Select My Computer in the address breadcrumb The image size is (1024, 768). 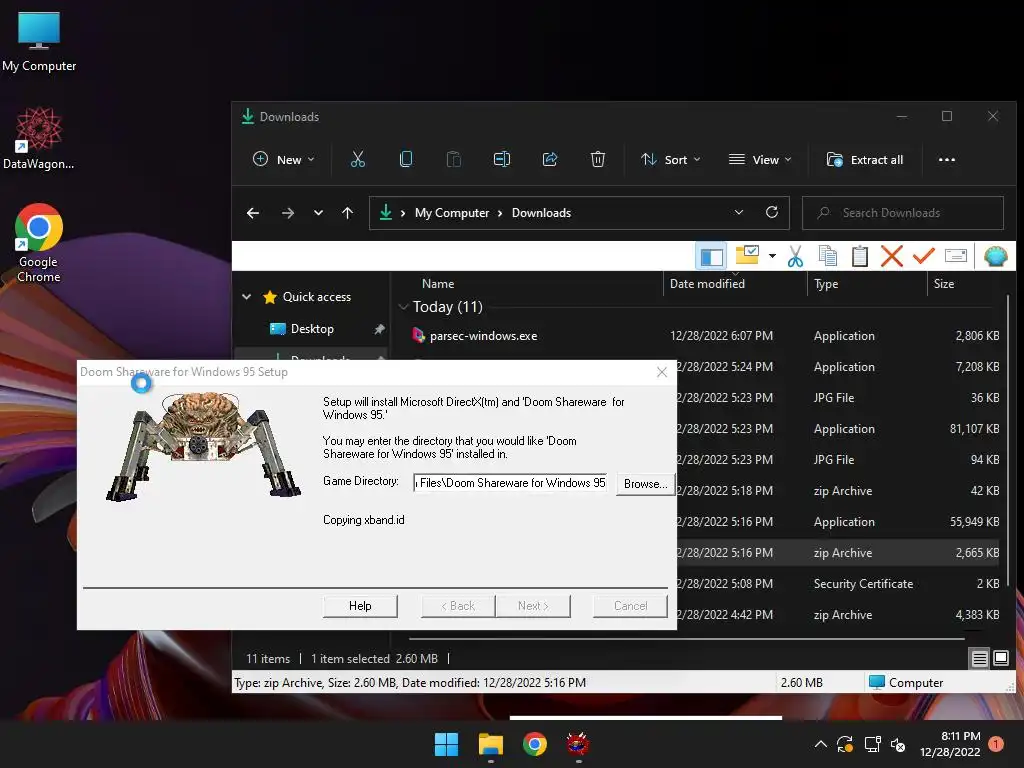452,213
